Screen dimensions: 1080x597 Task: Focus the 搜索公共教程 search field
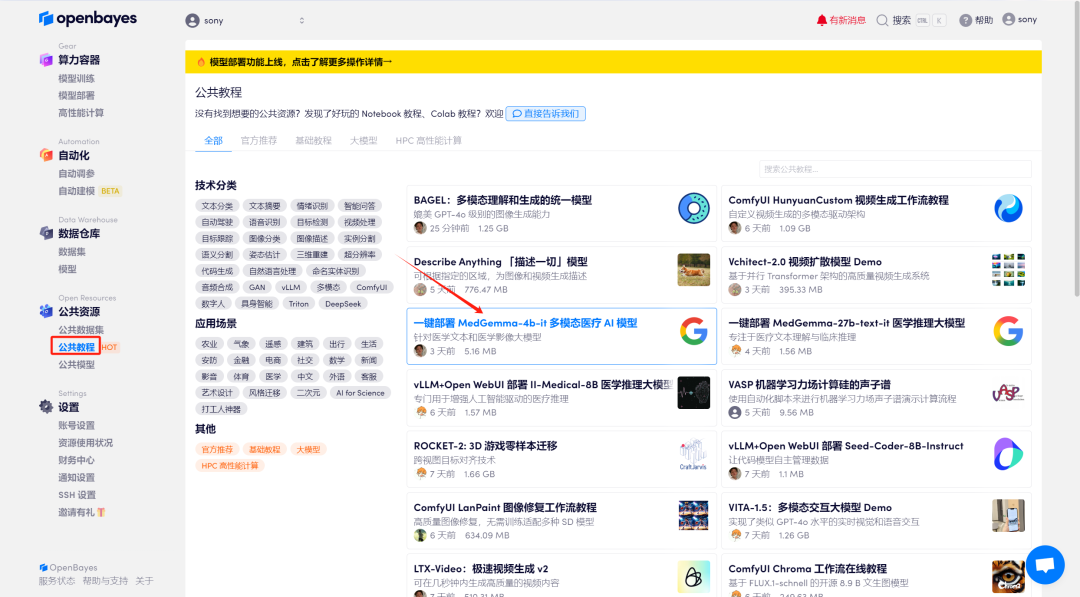[895, 169]
